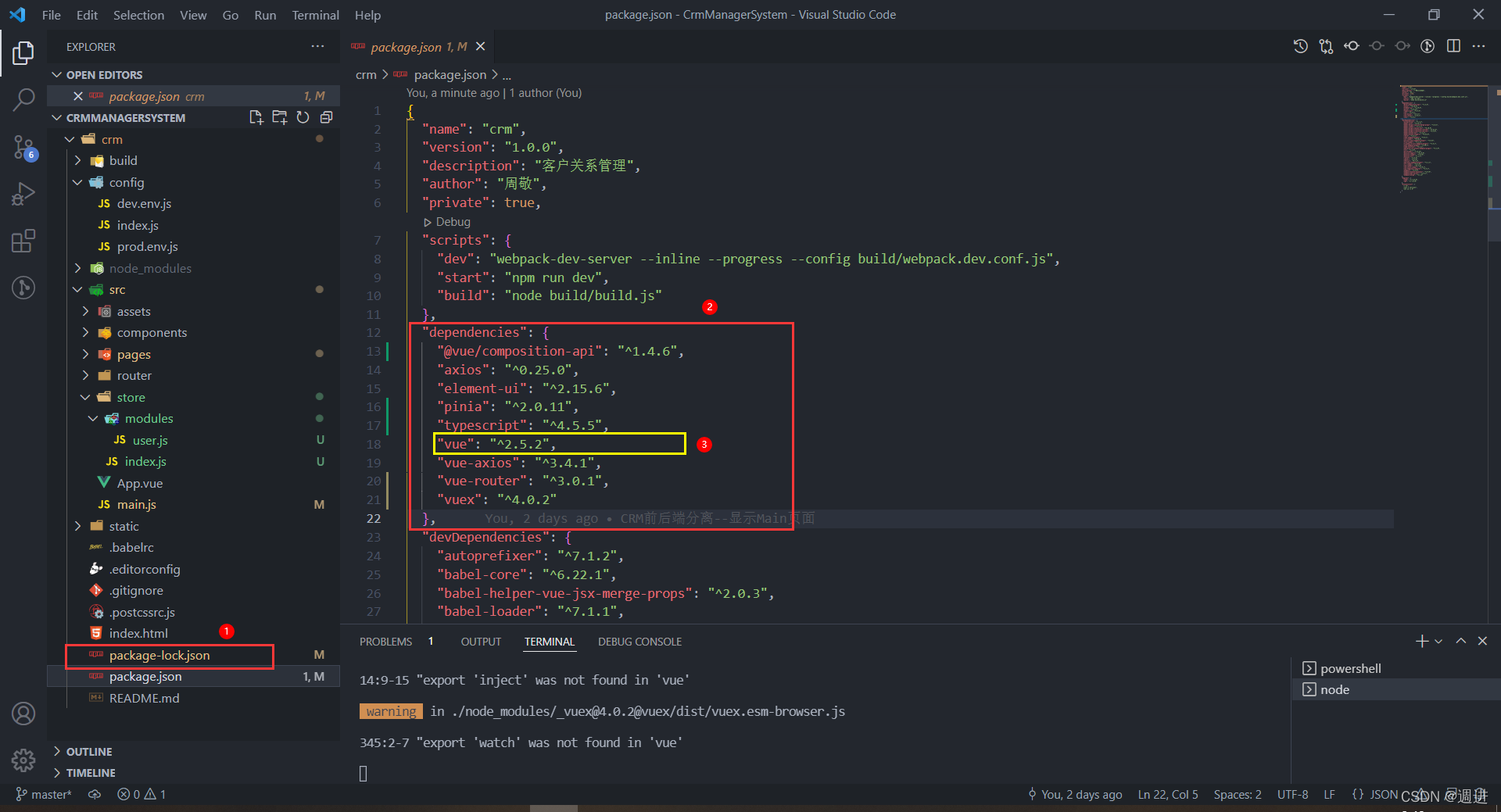Click the master branch in status bar

pyautogui.click(x=44, y=794)
